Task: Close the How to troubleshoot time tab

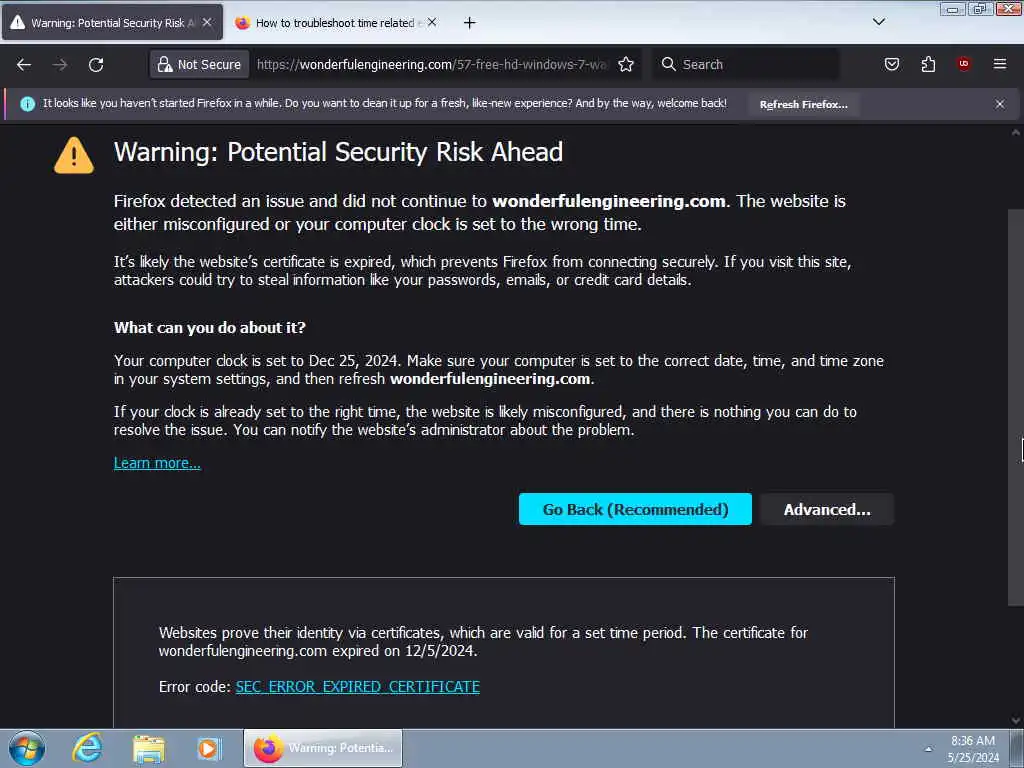Action: click(432, 22)
